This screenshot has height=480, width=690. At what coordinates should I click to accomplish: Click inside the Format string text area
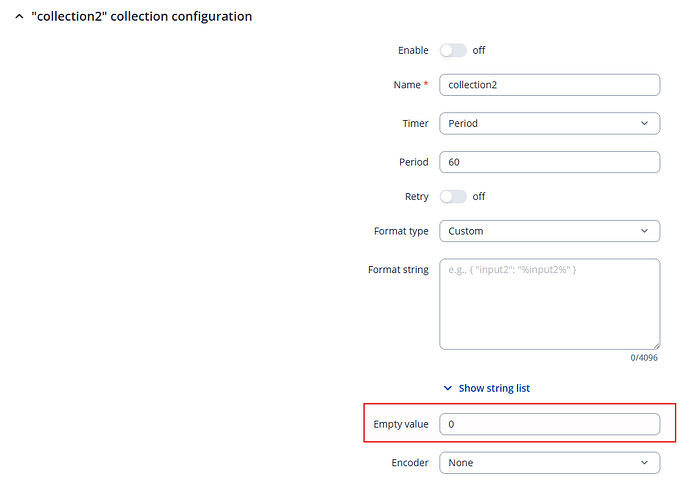pyautogui.click(x=549, y=304)
